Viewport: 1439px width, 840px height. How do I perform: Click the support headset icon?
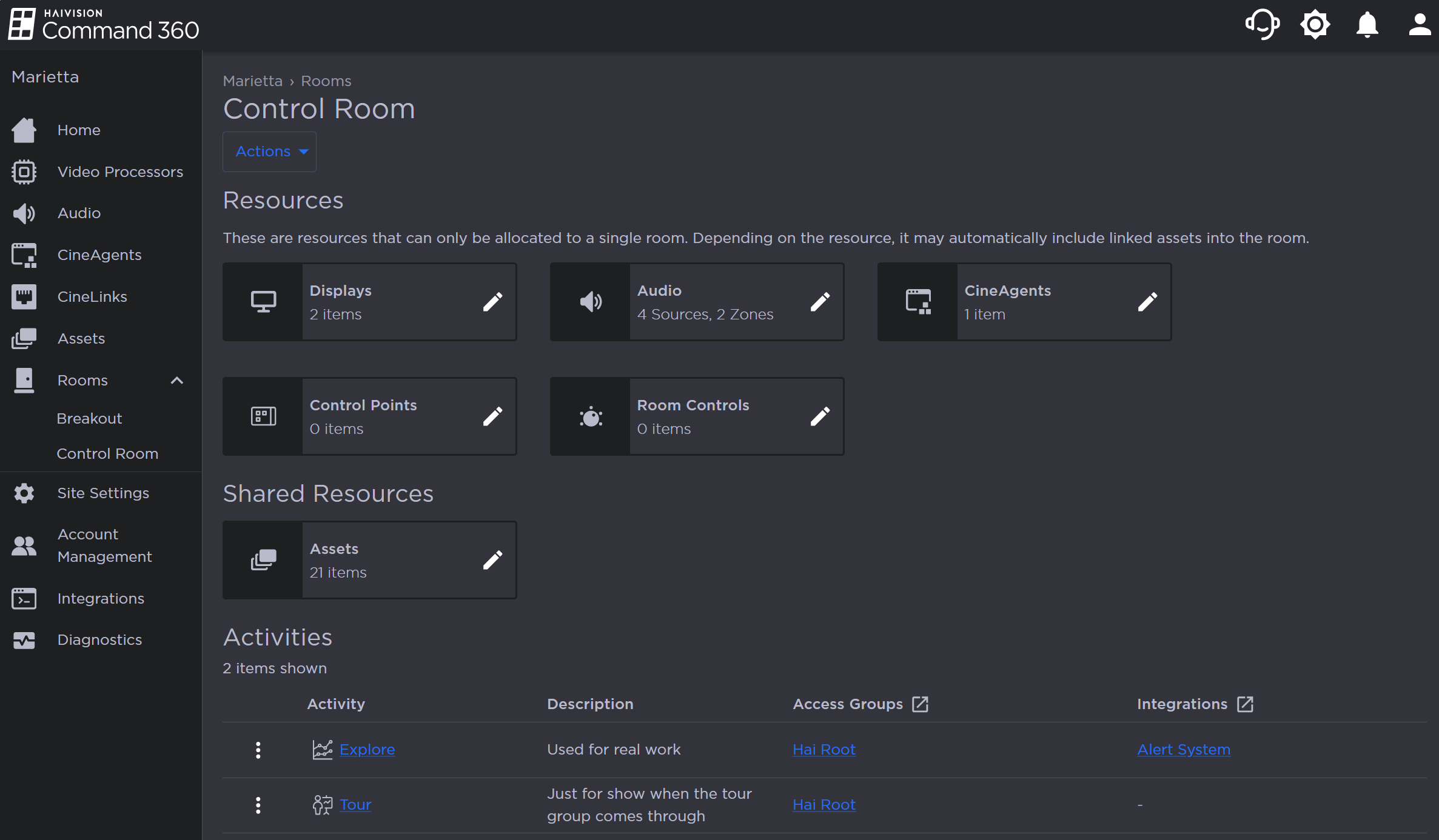1262,25
